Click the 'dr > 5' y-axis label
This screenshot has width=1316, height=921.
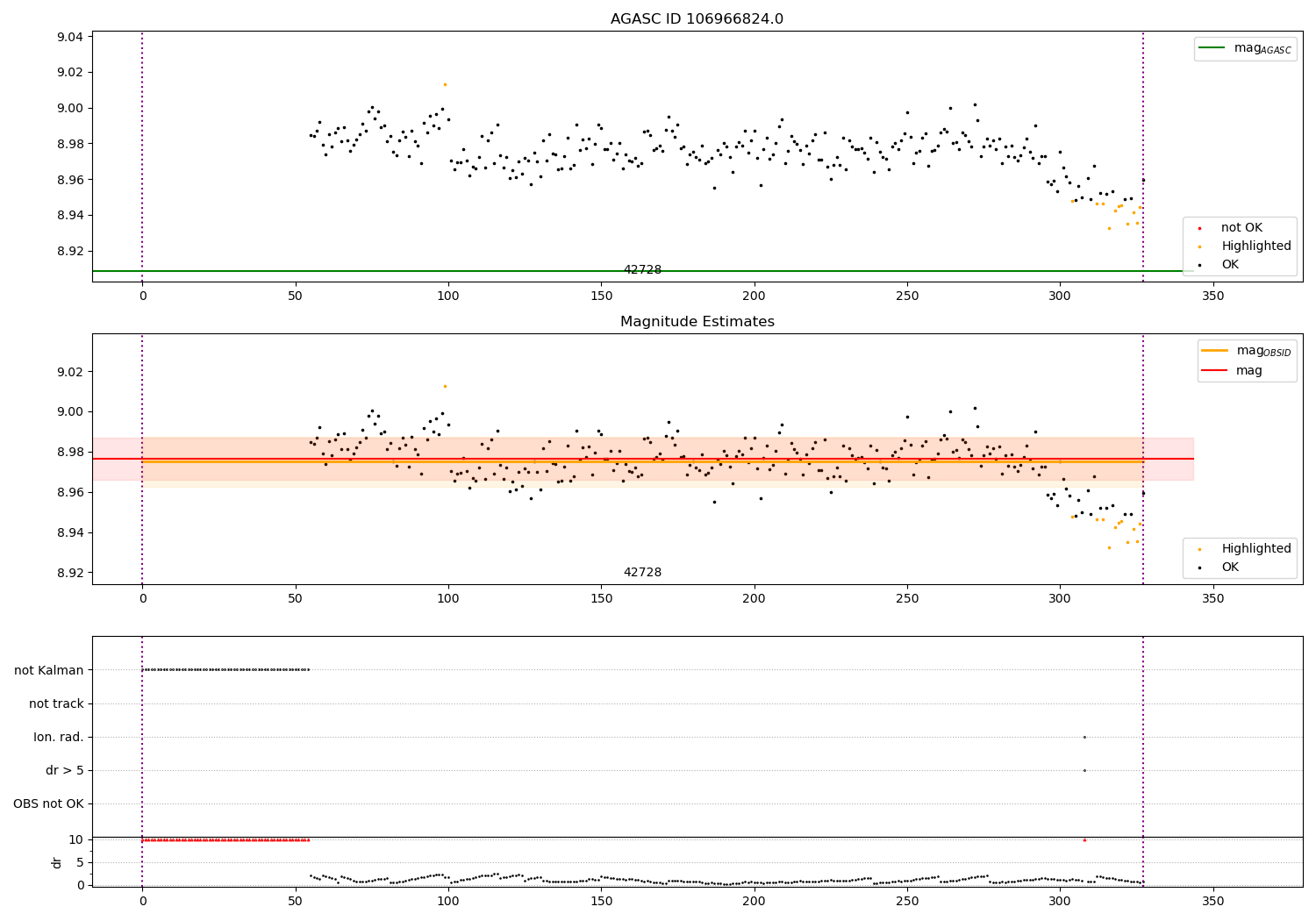coord(65,770)
